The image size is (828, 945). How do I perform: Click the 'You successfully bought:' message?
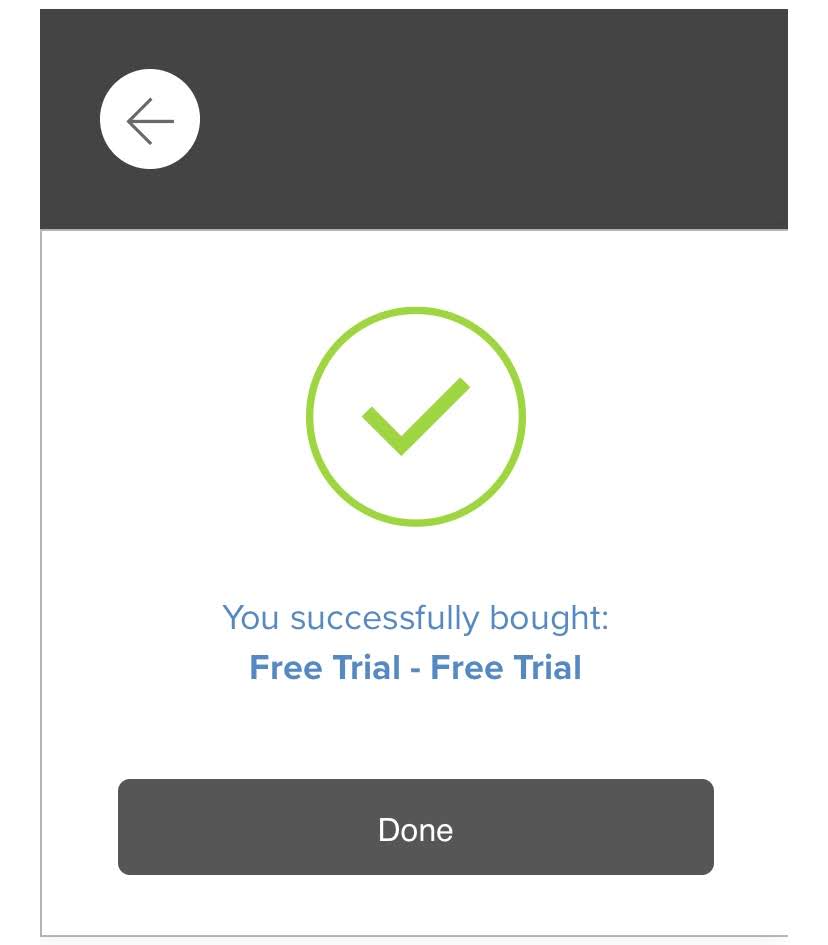click(416, 618)
